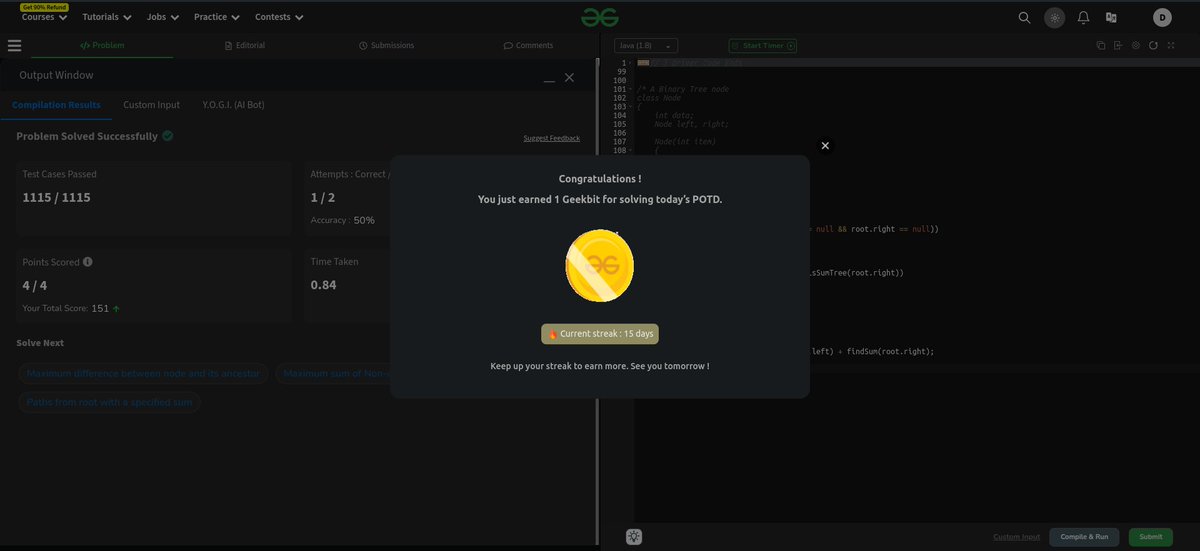This screenshot has width=1200, height=551.
Task: Click the Your Total Score 151 value
Action: point(100,308)
